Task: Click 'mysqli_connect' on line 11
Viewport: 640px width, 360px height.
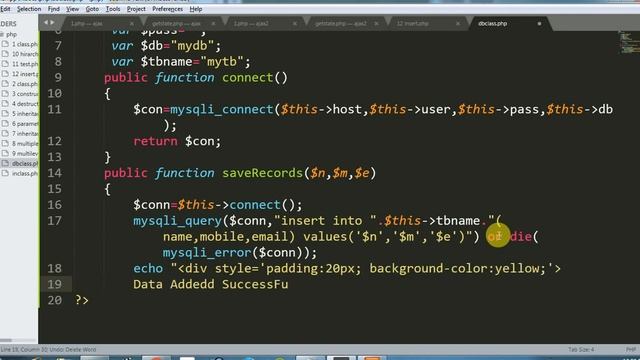Action: (222, 110)
